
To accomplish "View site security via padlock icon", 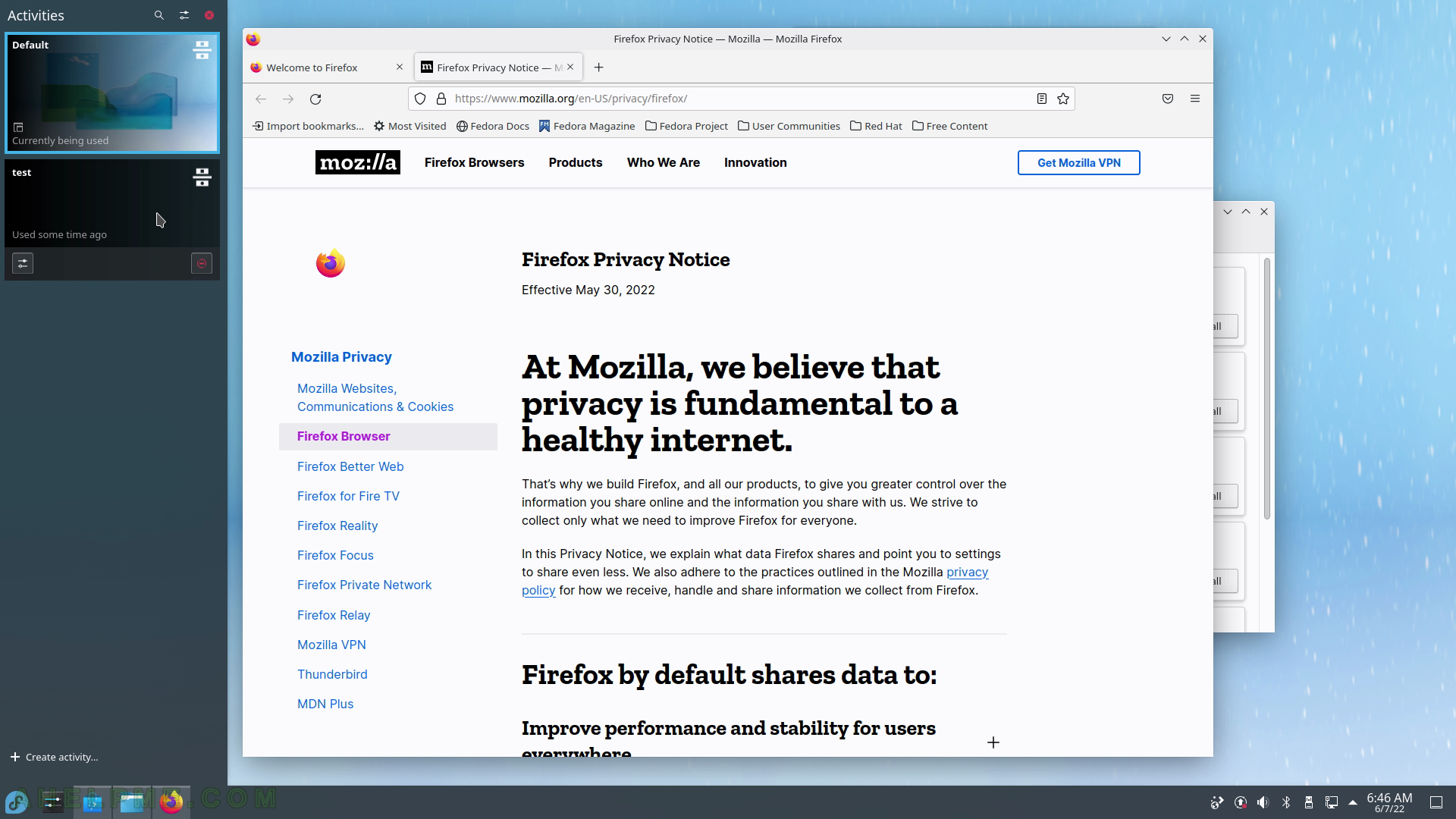I will coord(441,99).
